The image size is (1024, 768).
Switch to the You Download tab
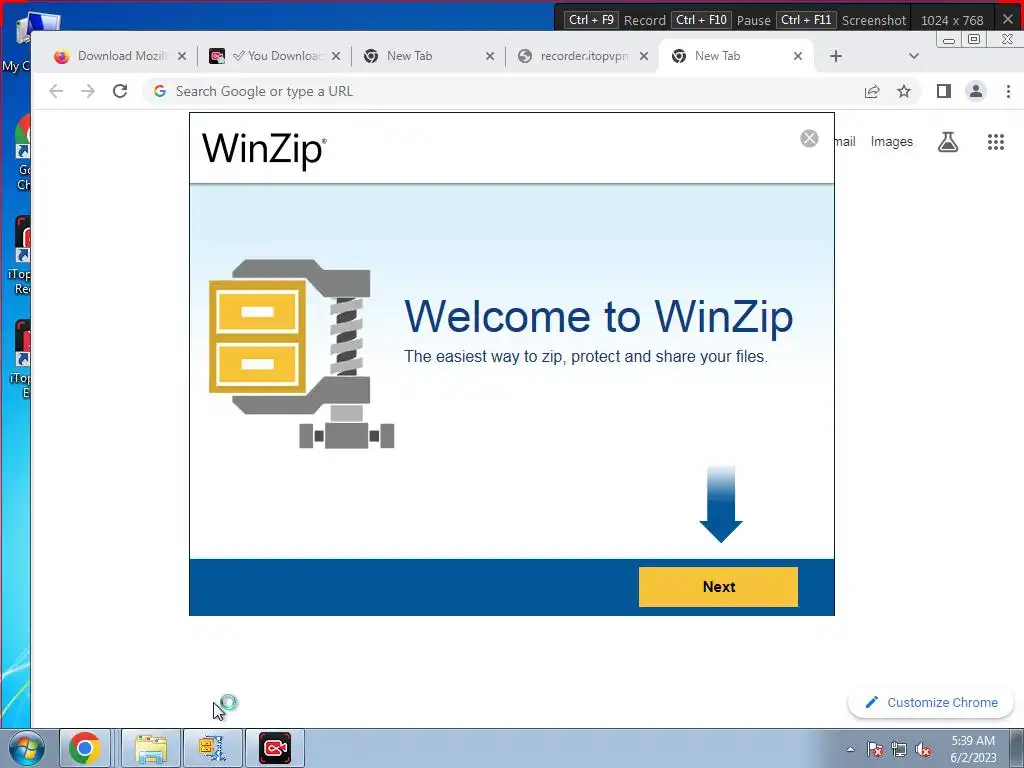pyautogui.click(x=274, y=56)
